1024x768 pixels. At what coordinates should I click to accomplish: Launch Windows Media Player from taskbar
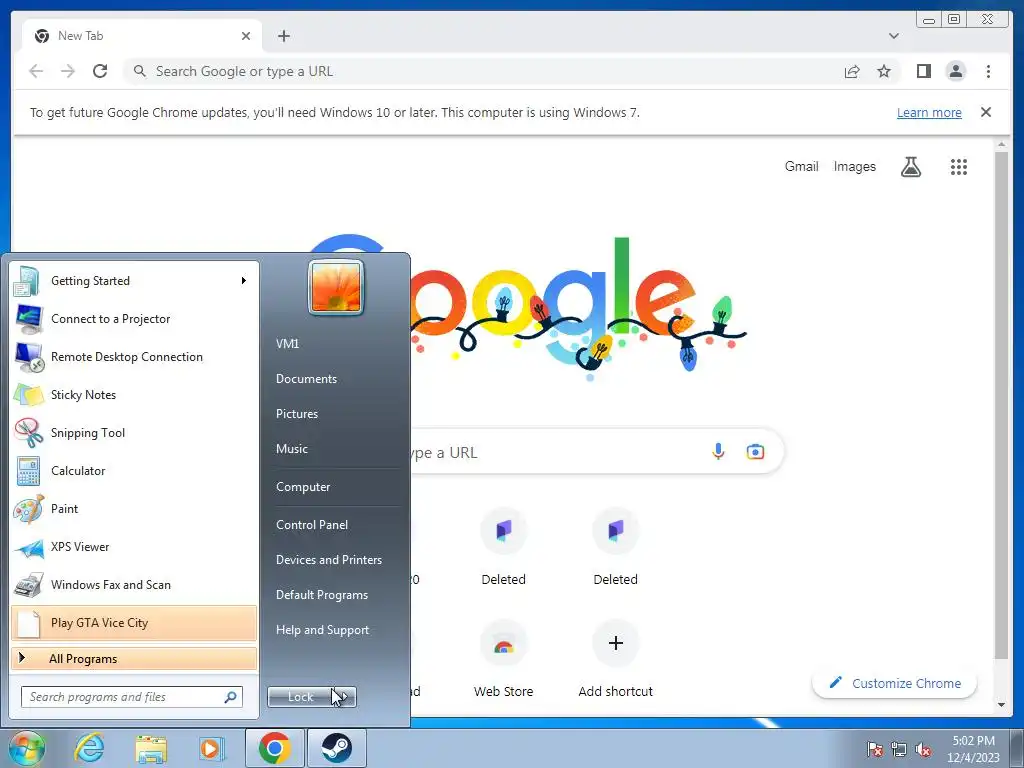click(212, 748)
